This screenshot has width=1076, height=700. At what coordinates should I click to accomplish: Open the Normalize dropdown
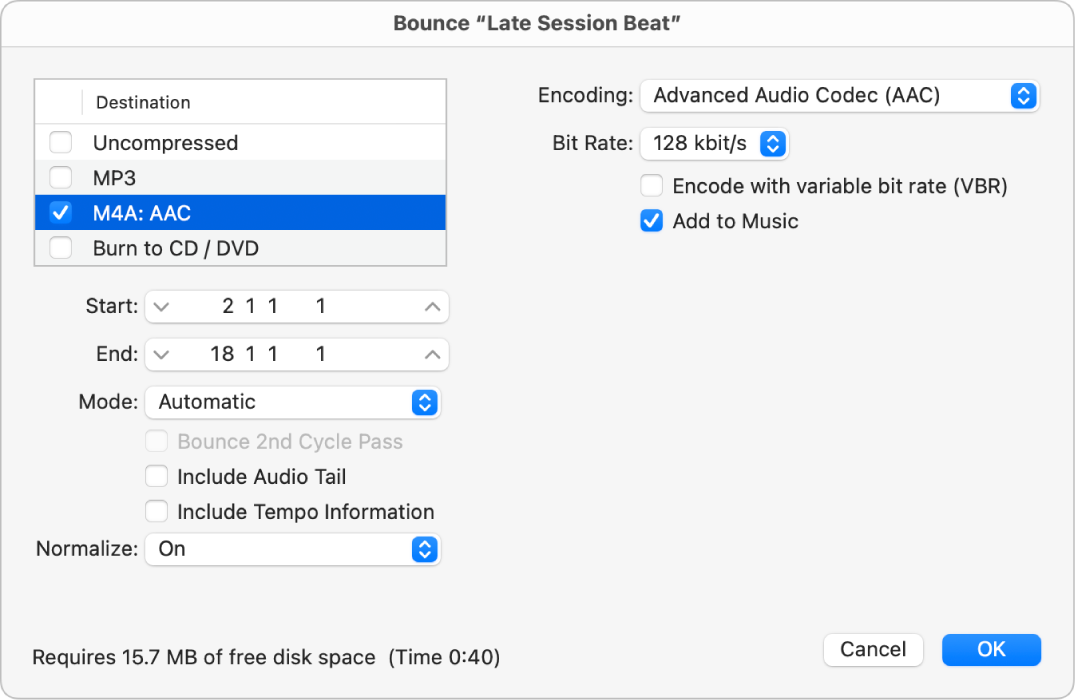pos(293,549)
